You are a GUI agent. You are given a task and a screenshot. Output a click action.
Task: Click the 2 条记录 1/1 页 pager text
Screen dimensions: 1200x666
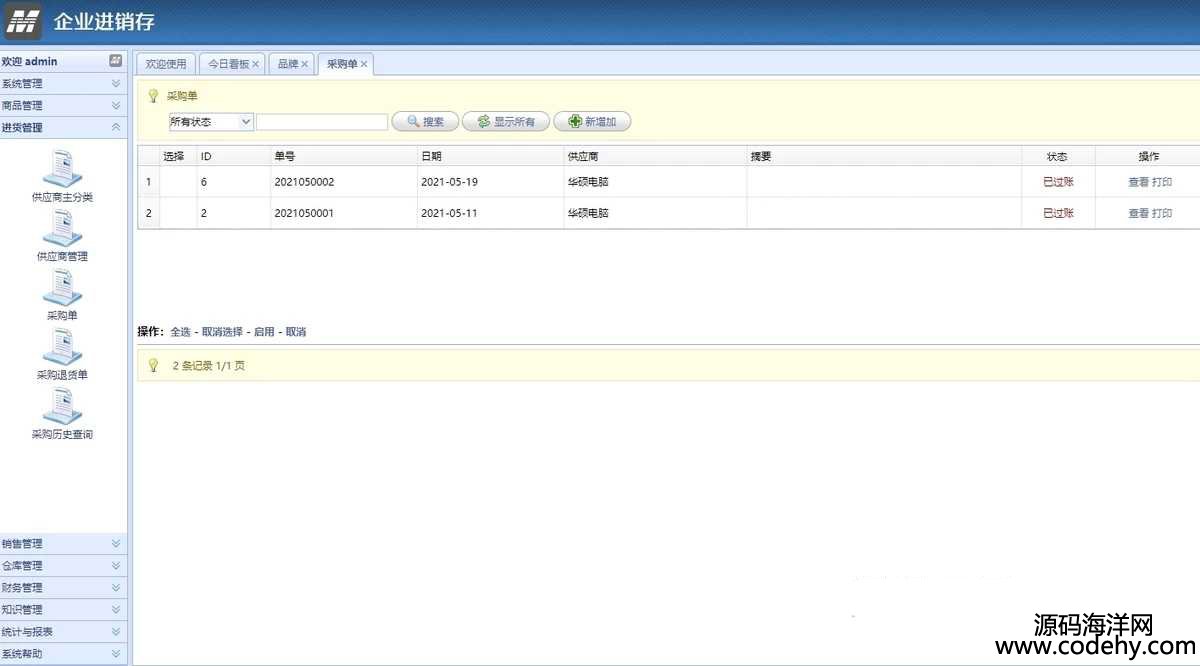click(208, 366)
